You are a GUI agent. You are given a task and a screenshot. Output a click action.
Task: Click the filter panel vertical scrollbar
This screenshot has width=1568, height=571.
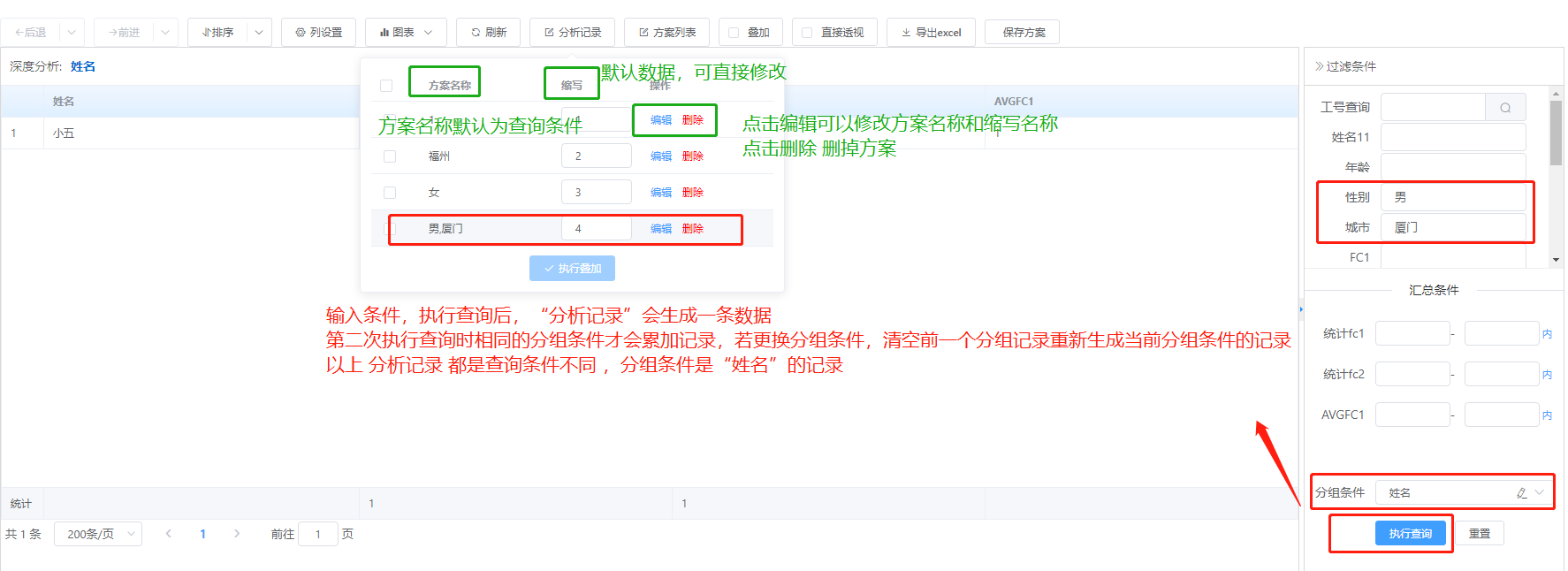(x=1556, y=133)
